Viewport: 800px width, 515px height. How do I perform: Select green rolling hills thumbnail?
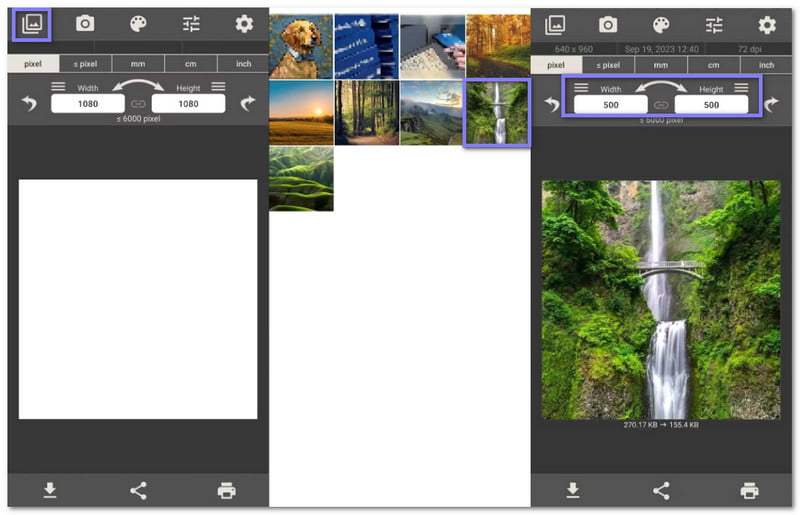pos(301,179)
